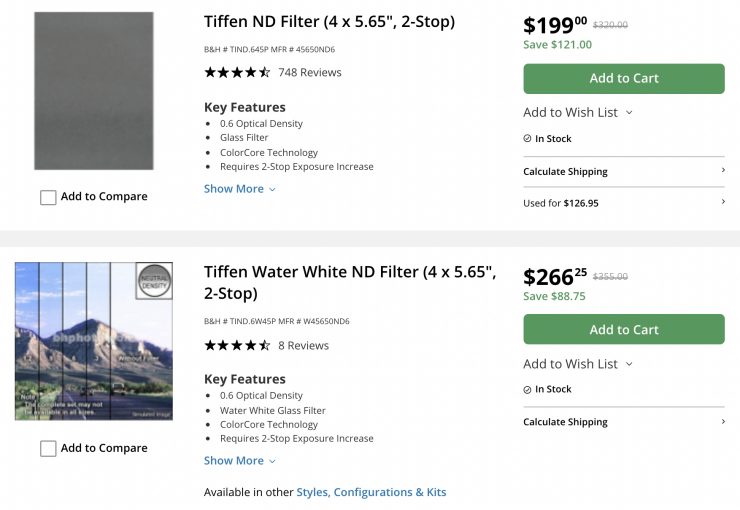740x510 pixels.
Task: Expand Show More under first product features
Action: pos(240,189)
